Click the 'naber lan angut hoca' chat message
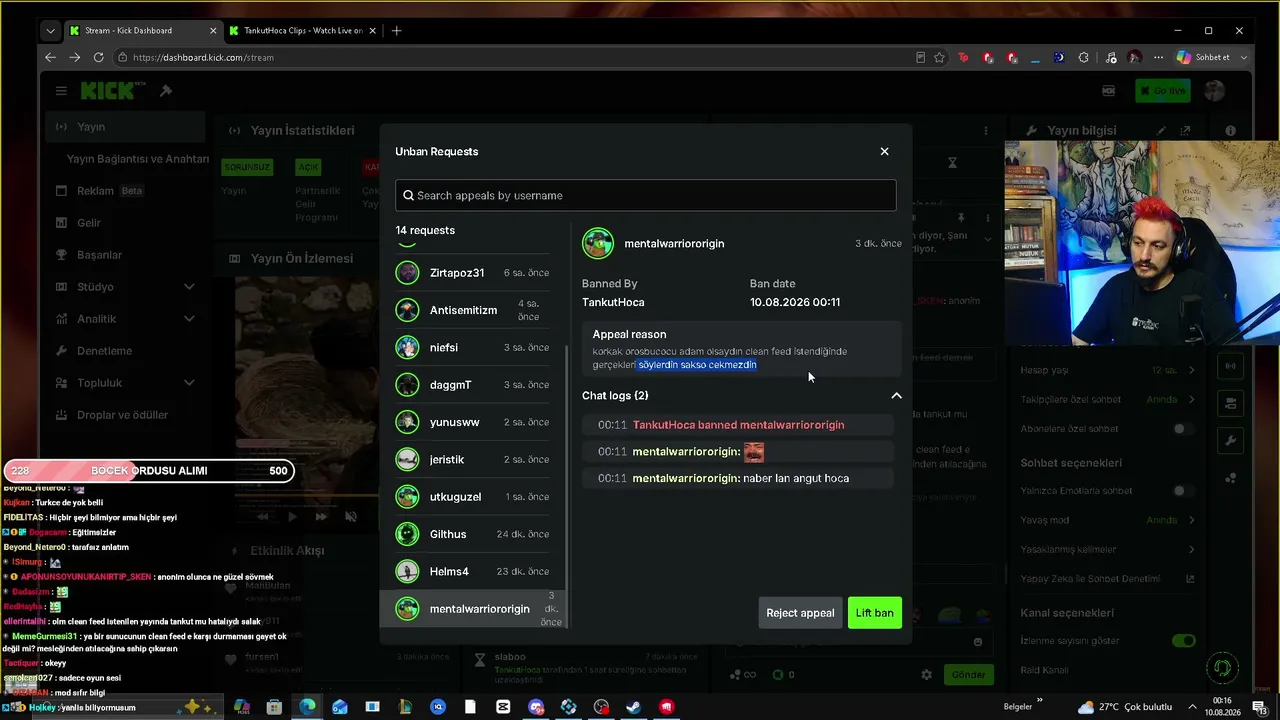This screenshot has height=720, width=1280. click(x=796, y=478)
